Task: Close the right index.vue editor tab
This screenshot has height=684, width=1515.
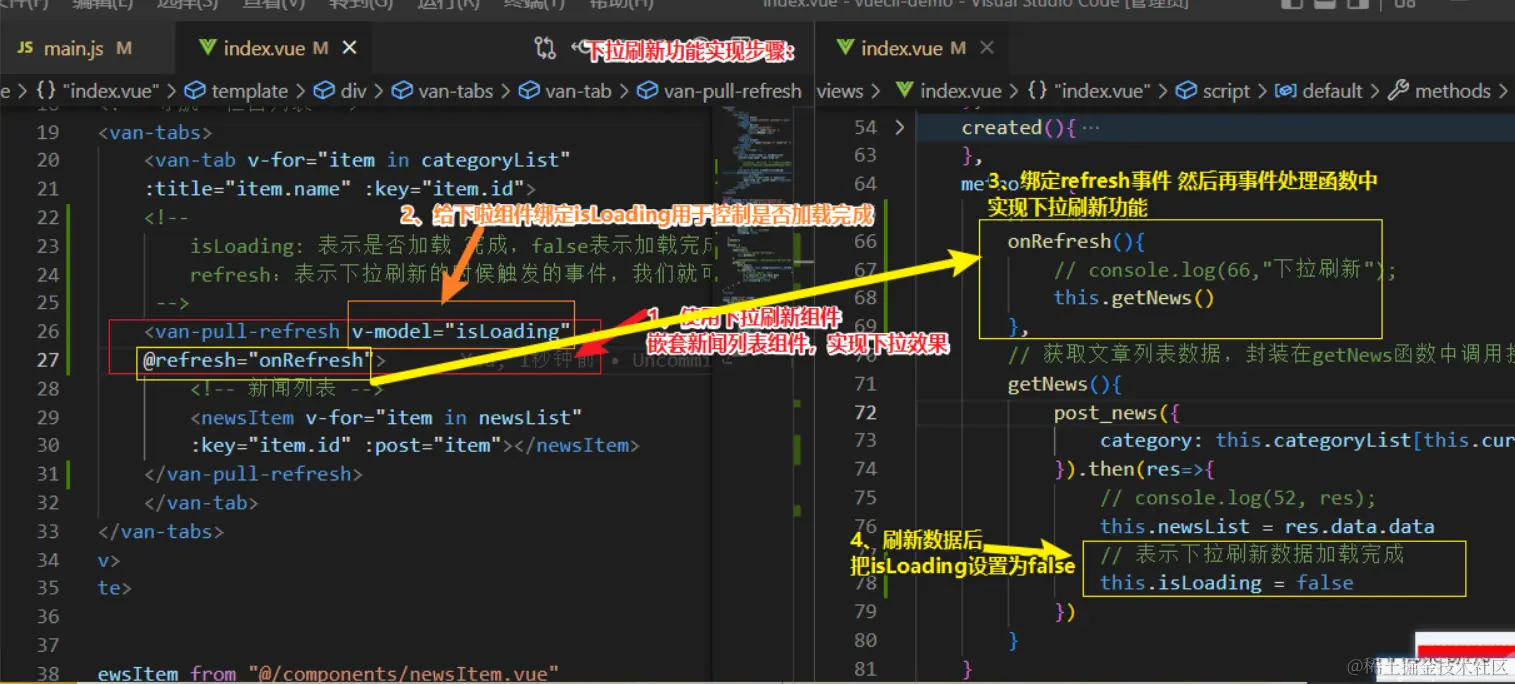Action: pyautogui.click(x=987, y=48)
